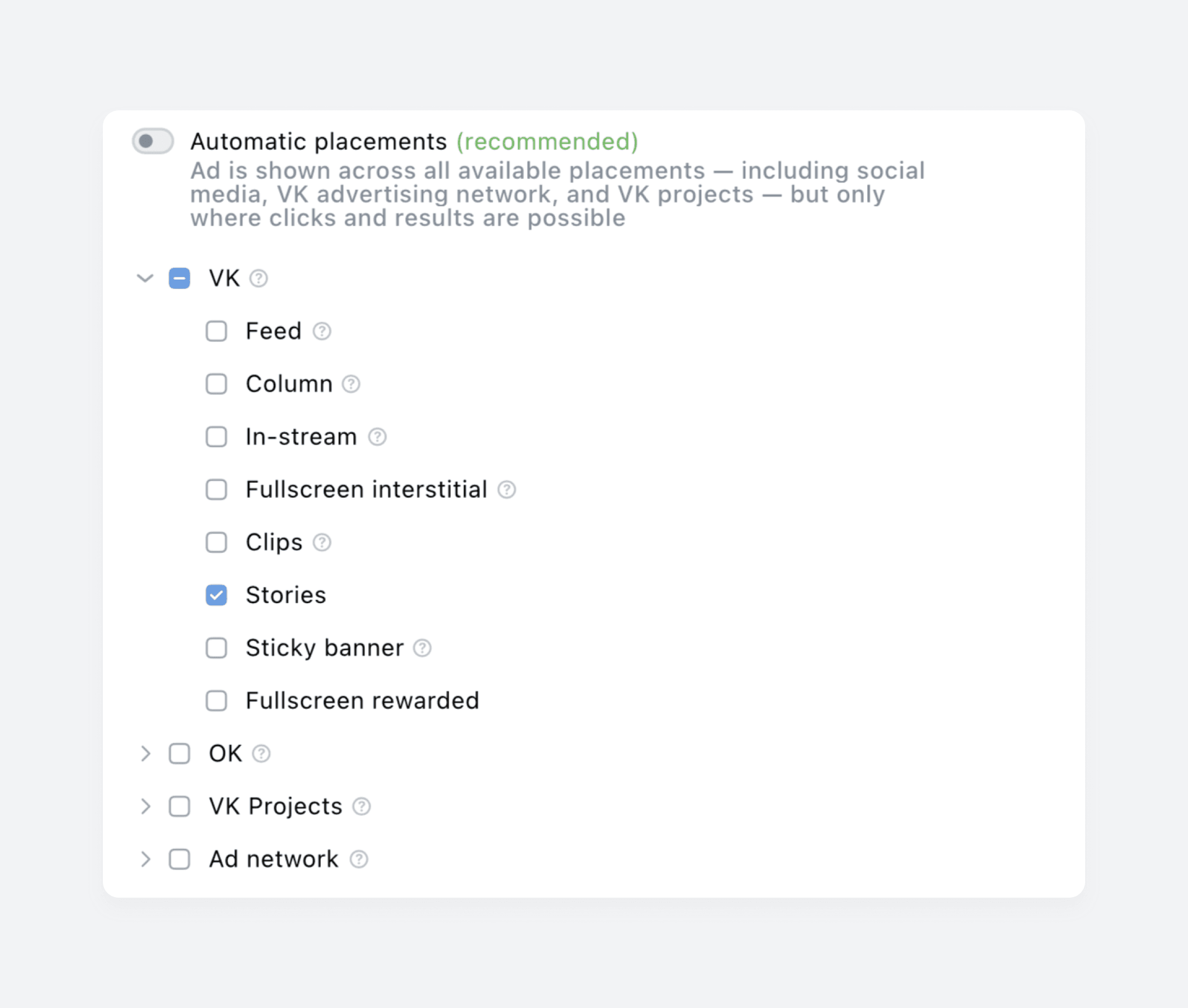Click help icon next to Sticky banner
Screen dimensions: 1188x1008
tap(422, 648)
